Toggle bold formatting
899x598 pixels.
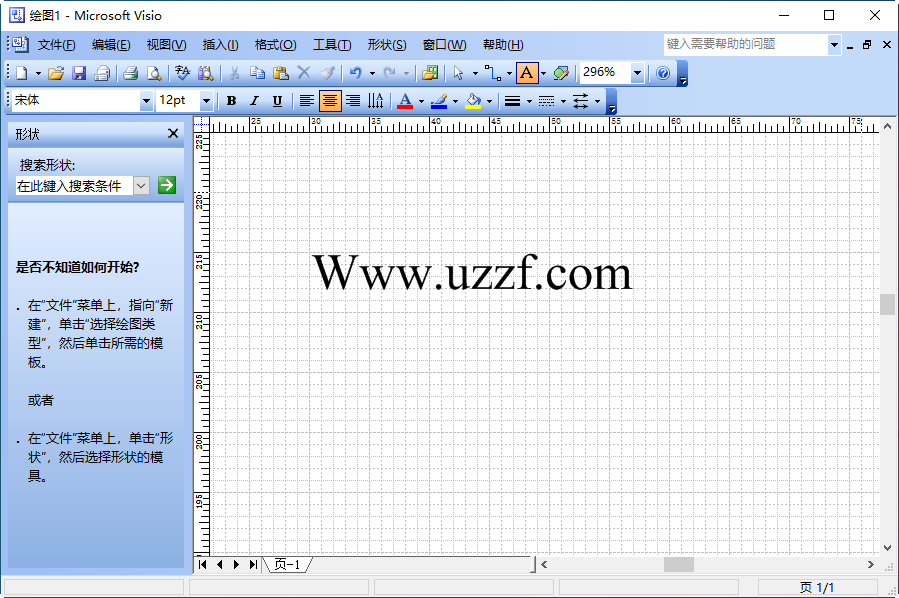pyautogui.click(x=231, y=100)
